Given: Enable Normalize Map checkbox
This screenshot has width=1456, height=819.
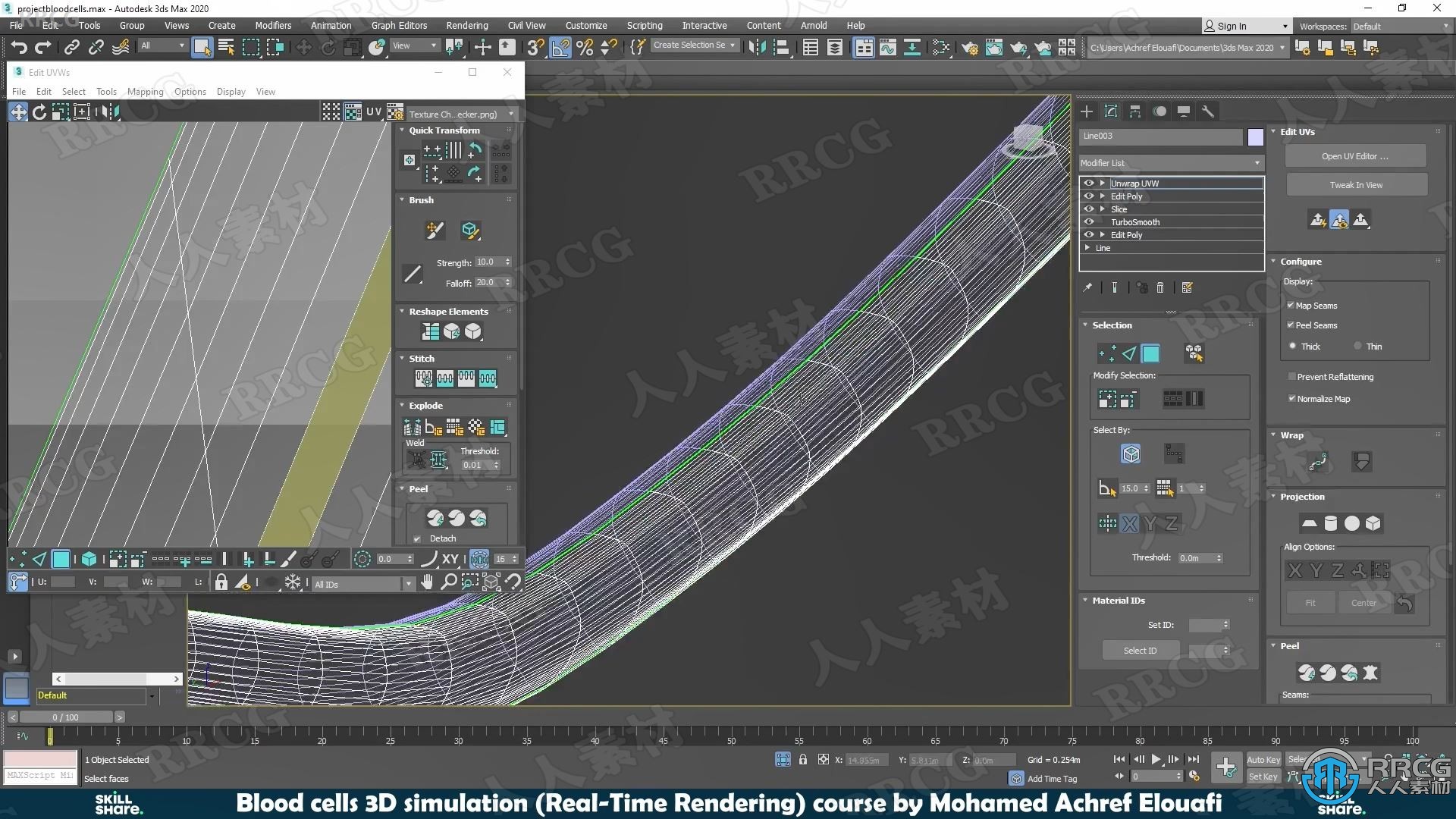Looking at the screenshot, I should tap(1291, 398).
